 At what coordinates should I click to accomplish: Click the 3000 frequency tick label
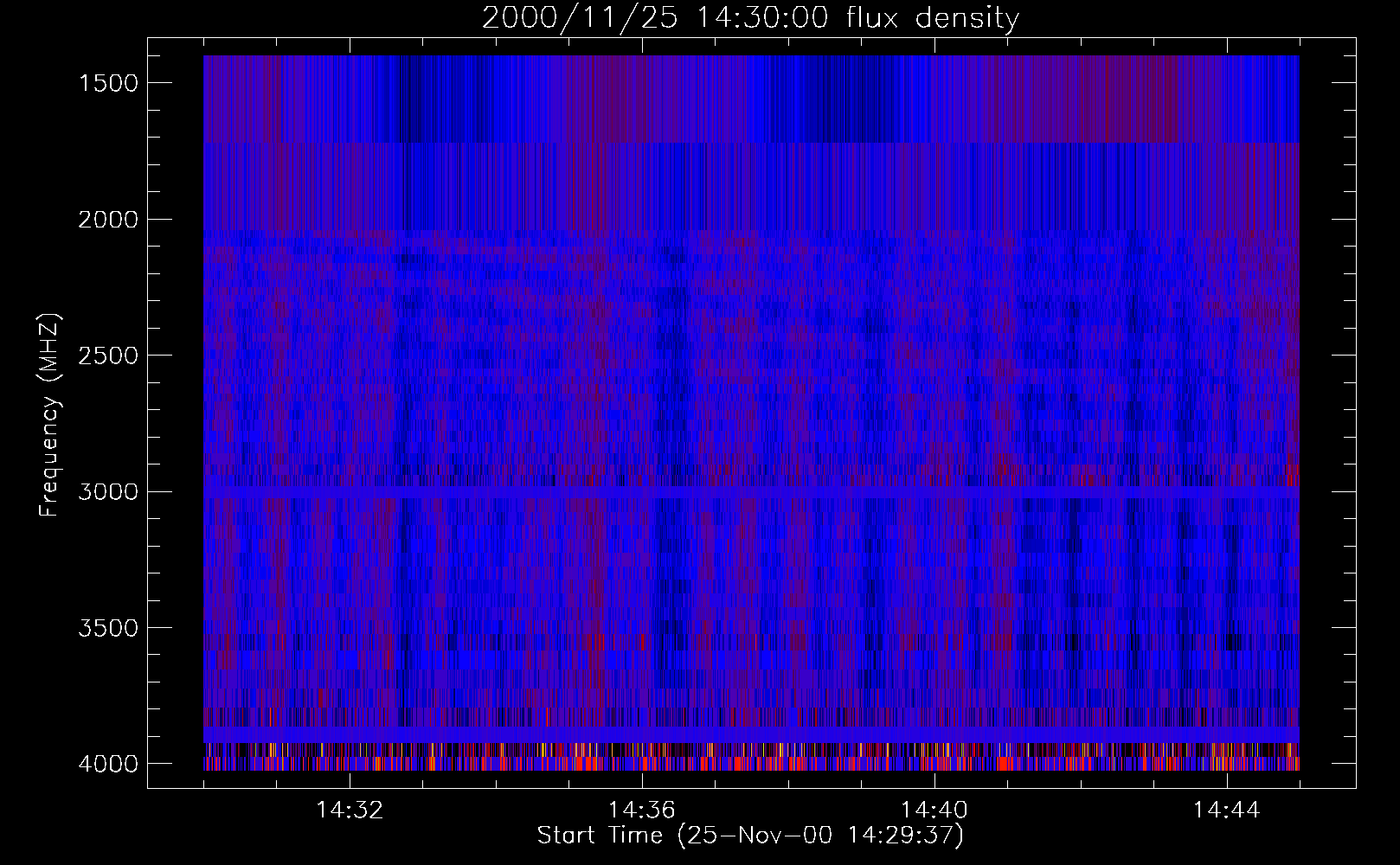tap(108, 492)
